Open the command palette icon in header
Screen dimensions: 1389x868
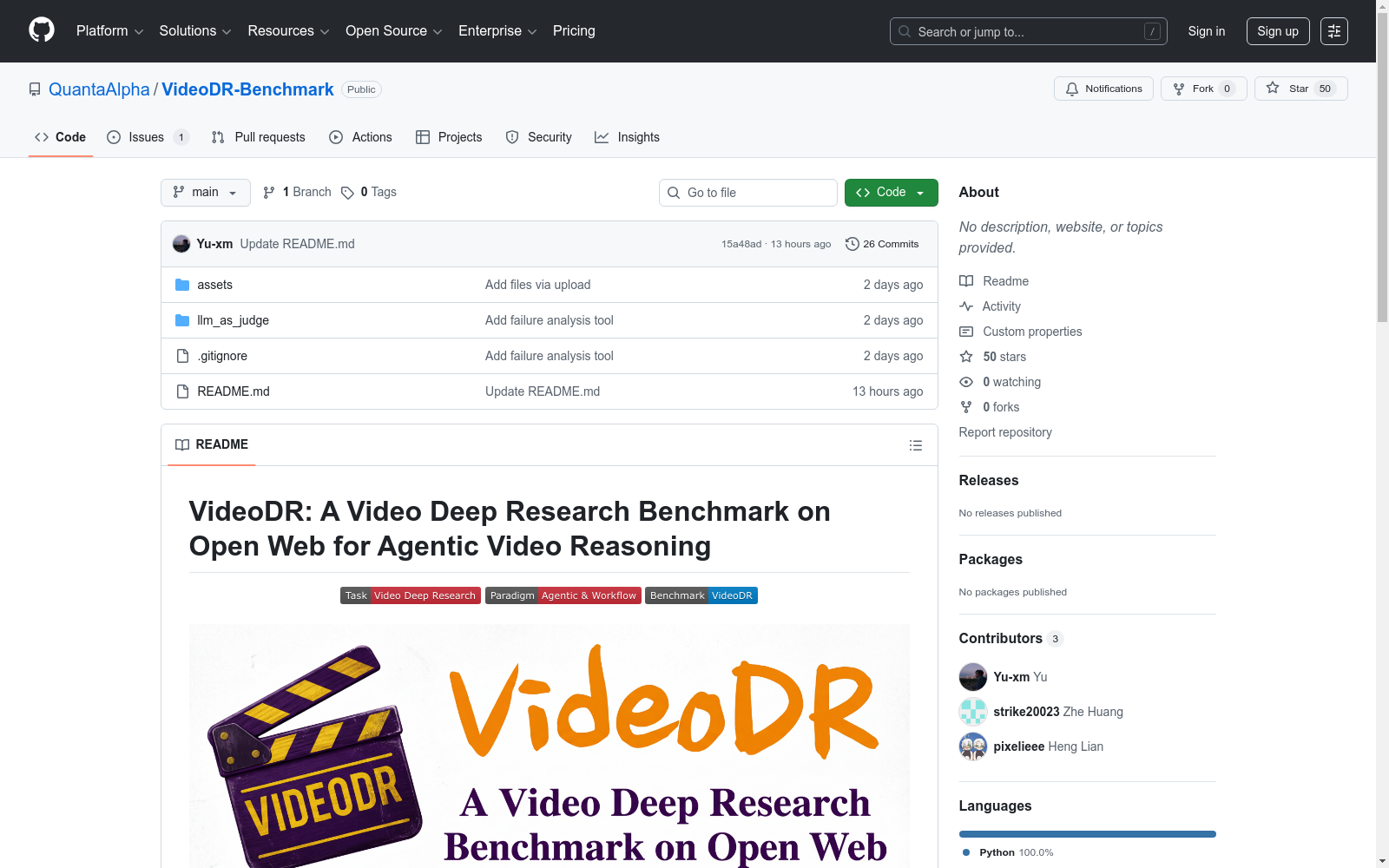[x=1334, y=31]
